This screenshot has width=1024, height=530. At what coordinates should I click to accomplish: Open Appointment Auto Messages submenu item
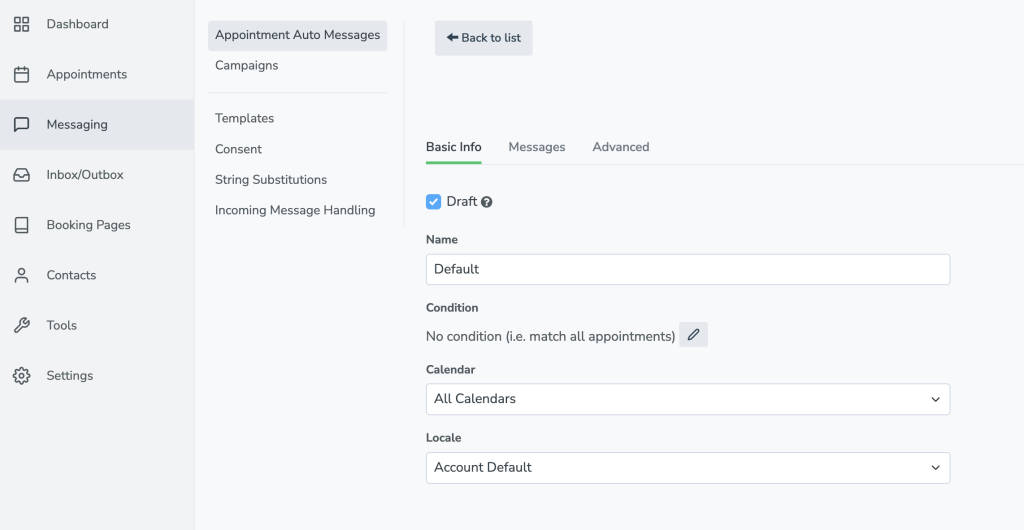coord(298,35)
